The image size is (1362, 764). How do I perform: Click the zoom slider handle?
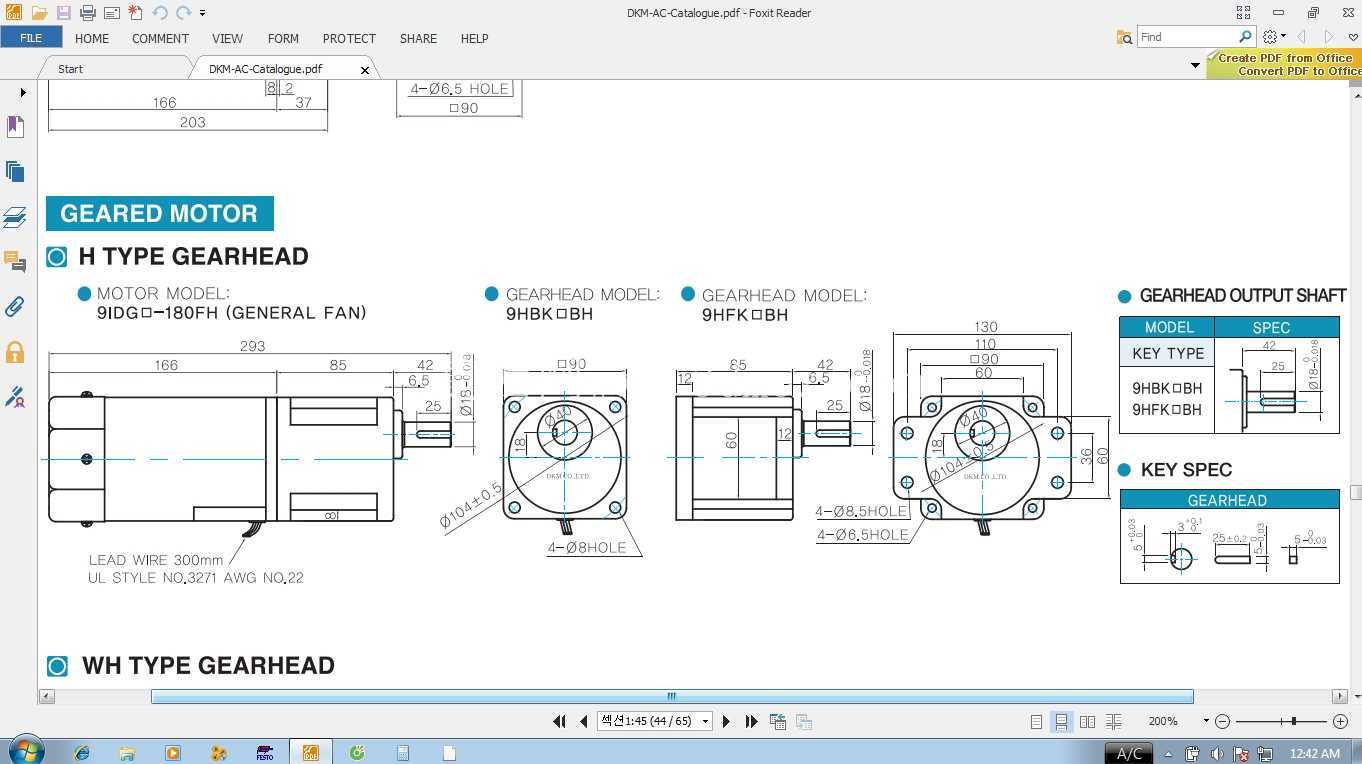(x=1294, y=721)
